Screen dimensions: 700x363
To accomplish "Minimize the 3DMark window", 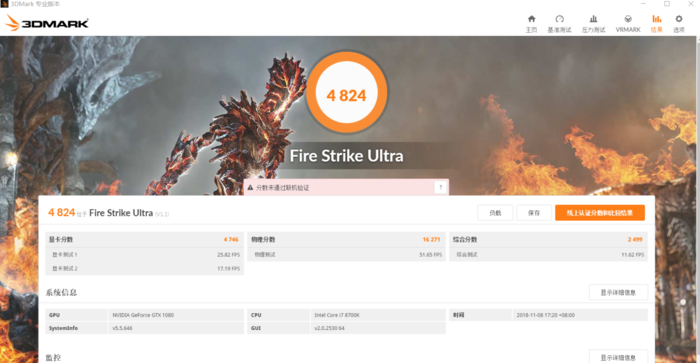I will (643, 4).
